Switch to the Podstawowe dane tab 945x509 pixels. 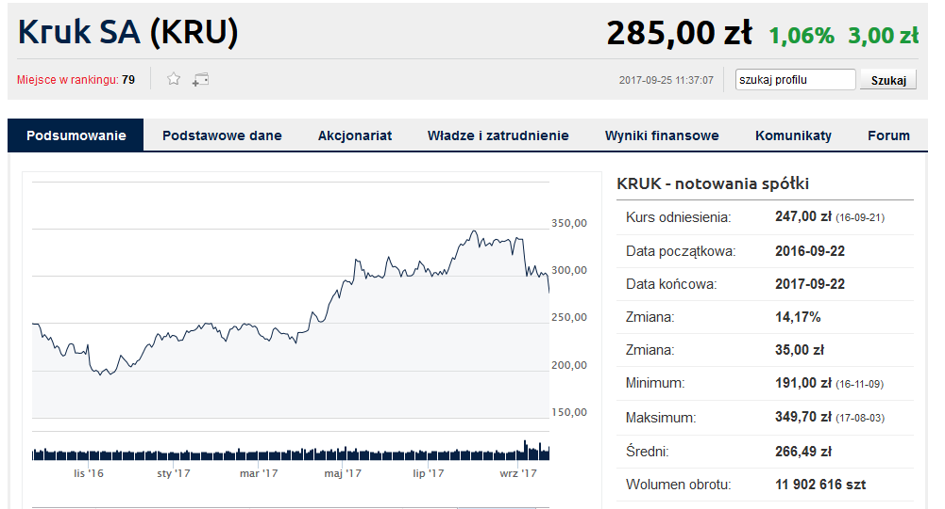coord(222,136)
